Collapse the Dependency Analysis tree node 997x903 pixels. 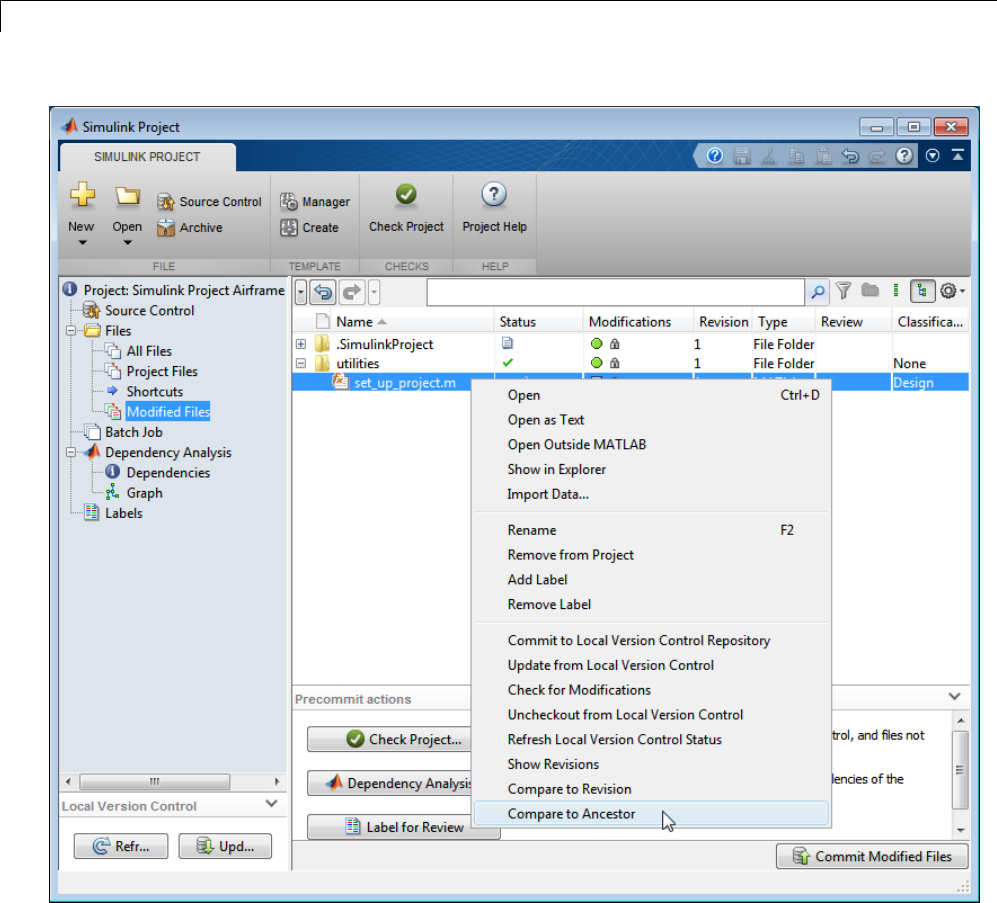point(71,452)
